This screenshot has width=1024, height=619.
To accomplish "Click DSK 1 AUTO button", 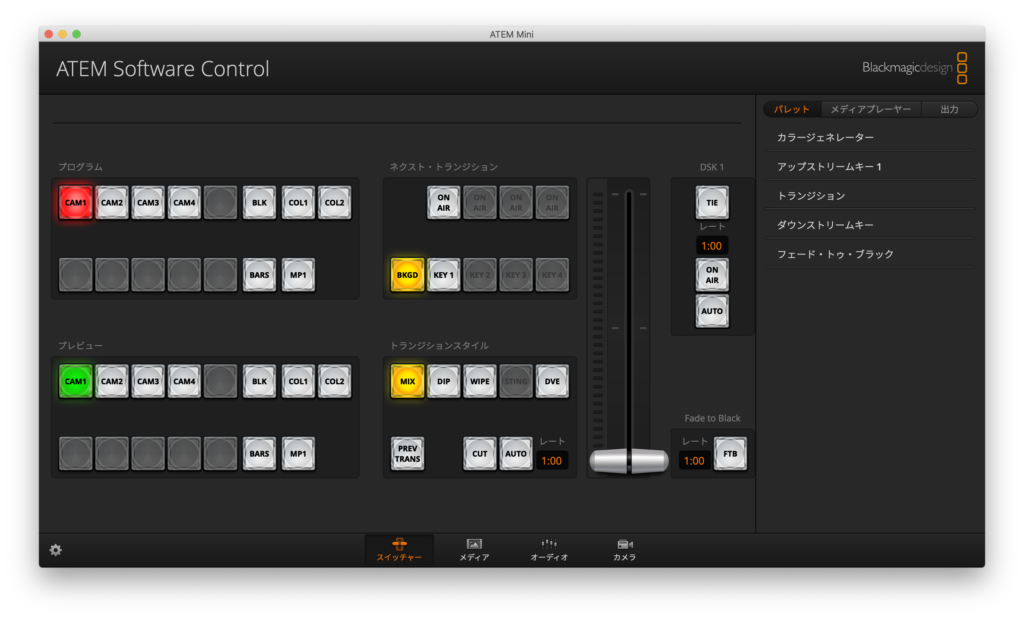I will (x=712, y=311).
